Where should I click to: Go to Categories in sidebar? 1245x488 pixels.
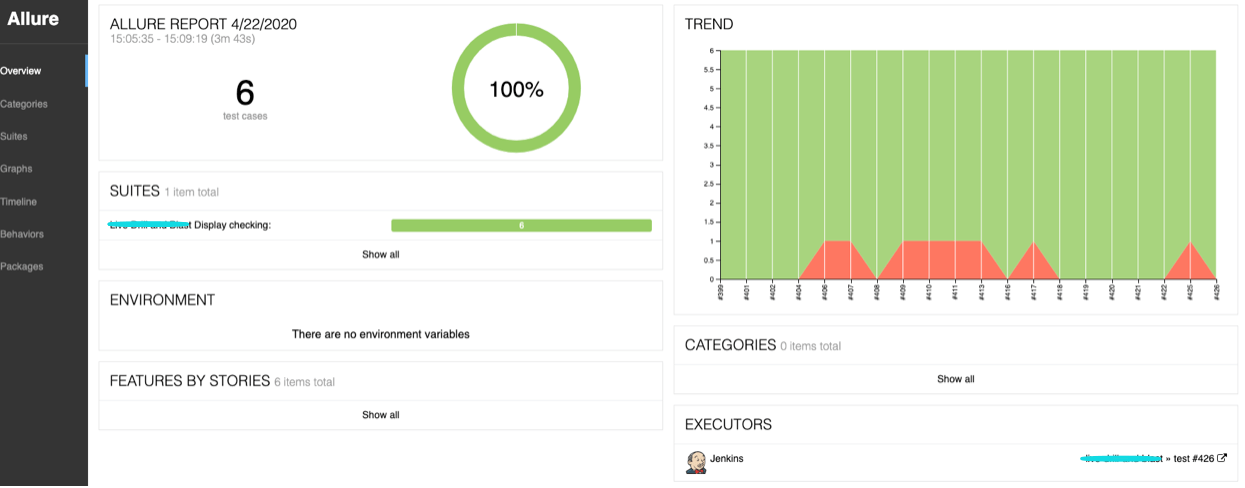pyautogui.click(x=24, y=104)
